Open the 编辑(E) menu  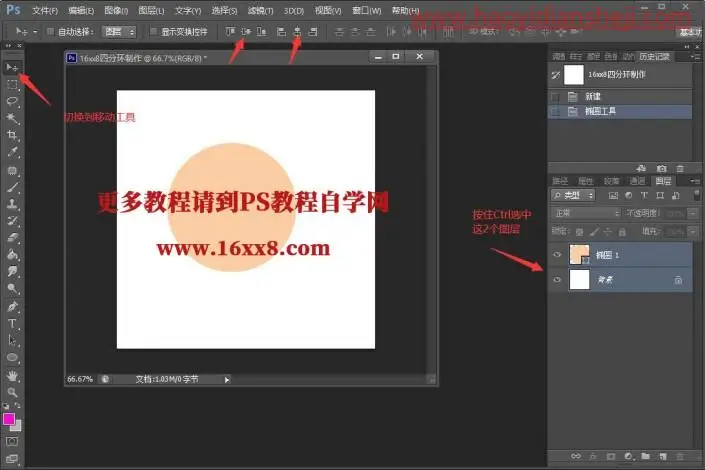pyautogui.click(x=81, y=10)
